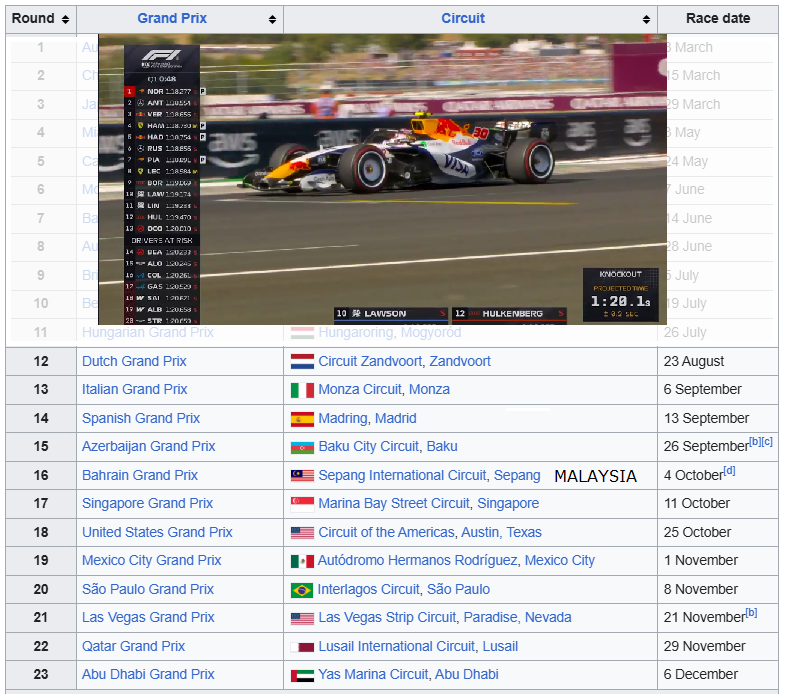This screenshot has width=787, height=694.
Task: Click the Netherlands flag icon
Action: [302, 361]
